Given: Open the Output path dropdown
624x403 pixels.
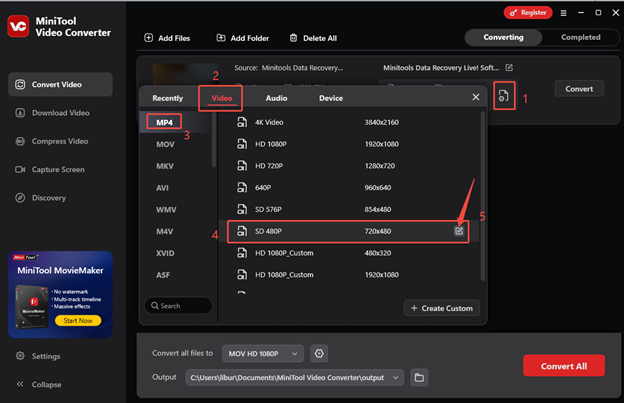Looking at the screenshot, I should tap(294, 378).
